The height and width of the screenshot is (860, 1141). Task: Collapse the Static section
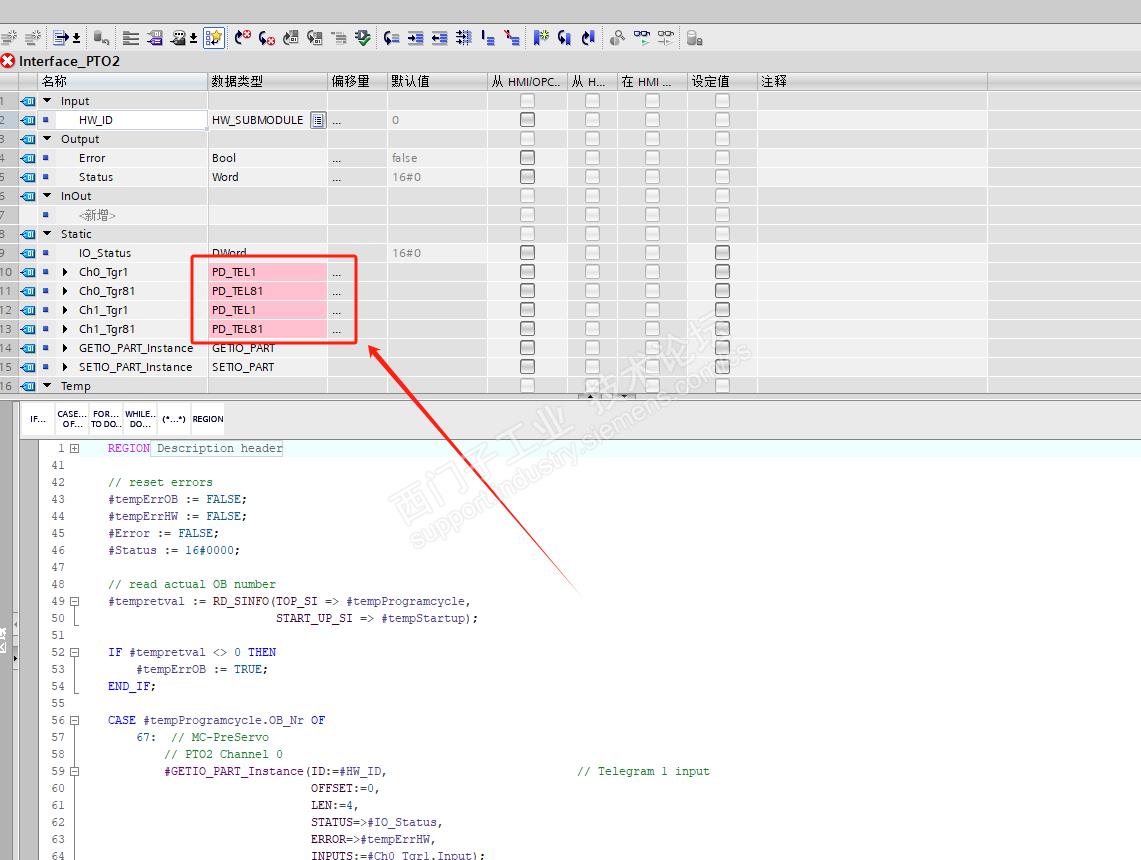47,234
